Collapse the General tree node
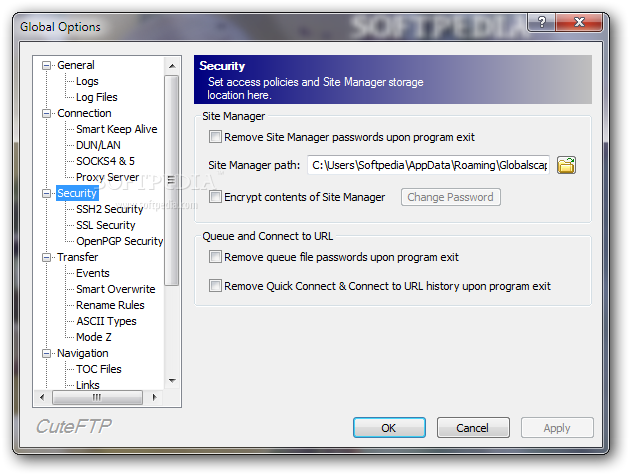 pyautogui.click(x=47, y=65)
